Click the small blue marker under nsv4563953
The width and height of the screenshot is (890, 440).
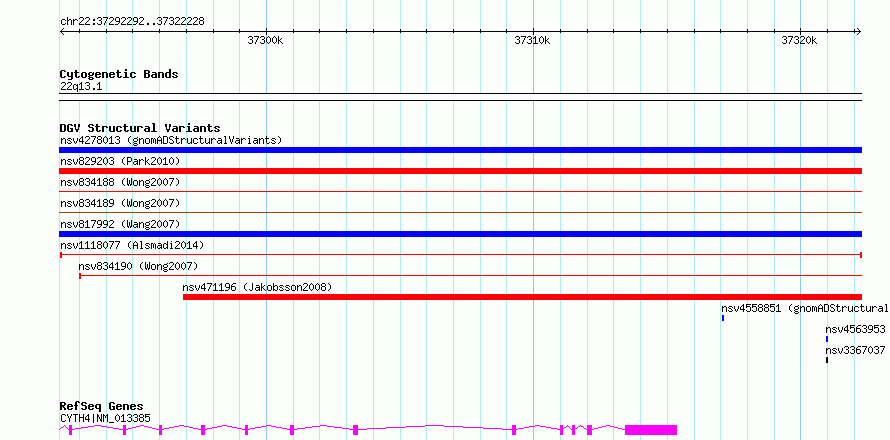point(827,339)
